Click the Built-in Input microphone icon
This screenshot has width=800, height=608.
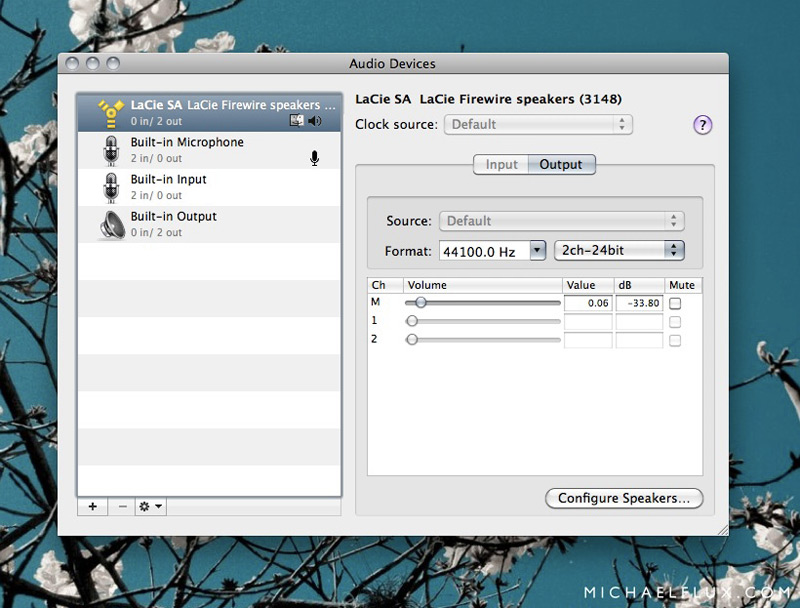click(111, 188)
